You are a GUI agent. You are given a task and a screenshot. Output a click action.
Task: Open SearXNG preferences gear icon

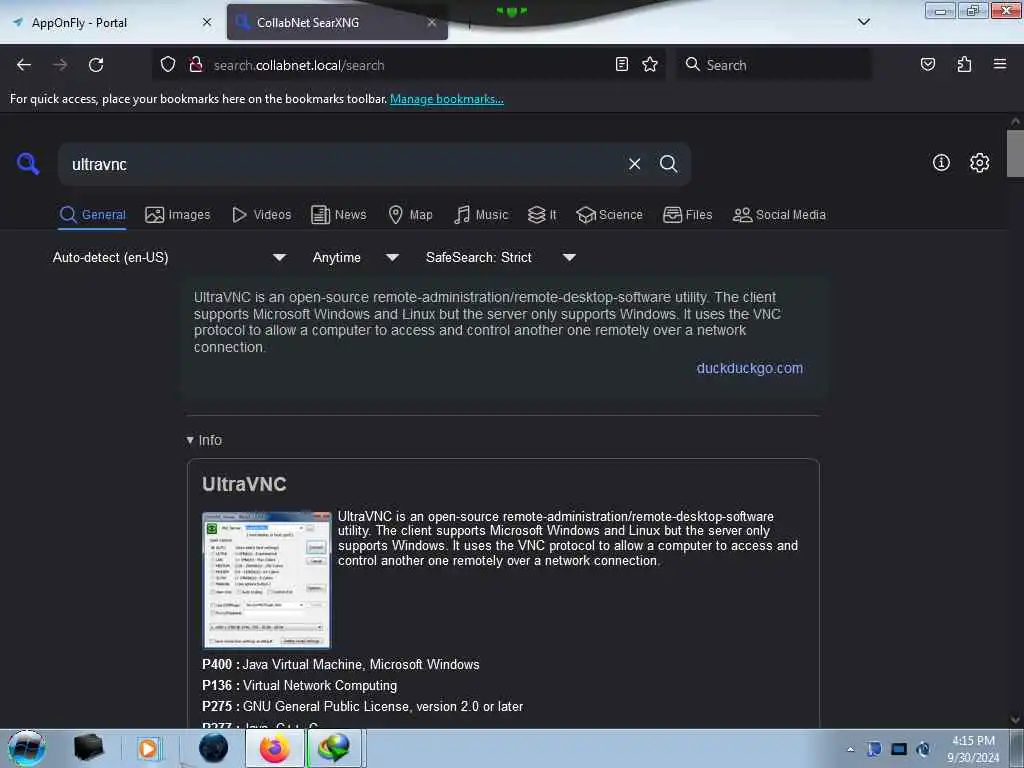980,163
